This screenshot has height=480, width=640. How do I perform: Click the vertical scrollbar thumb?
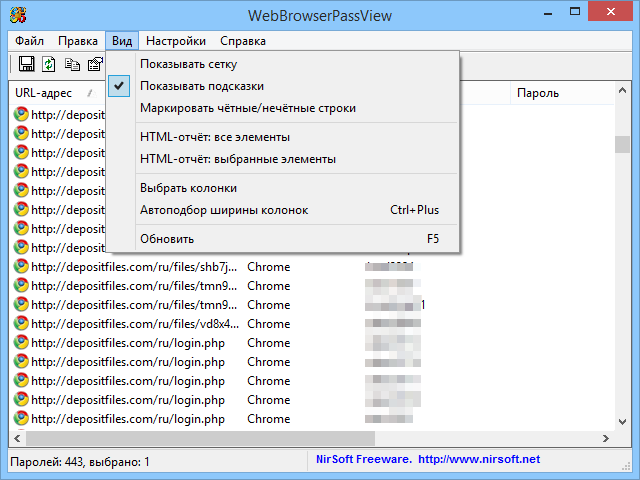click(x=622, y=144)
